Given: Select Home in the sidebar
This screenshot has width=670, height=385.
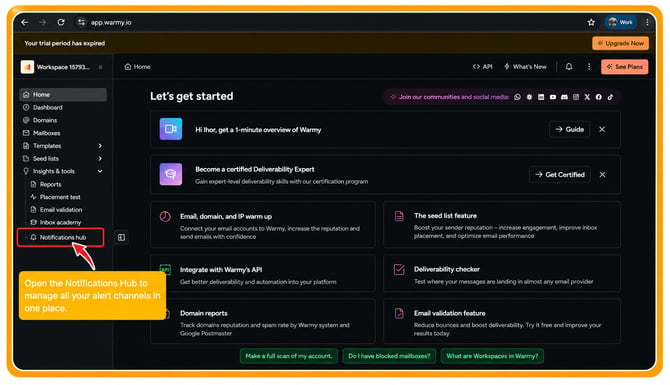Looking at the screenshot, I should (63, 94).
